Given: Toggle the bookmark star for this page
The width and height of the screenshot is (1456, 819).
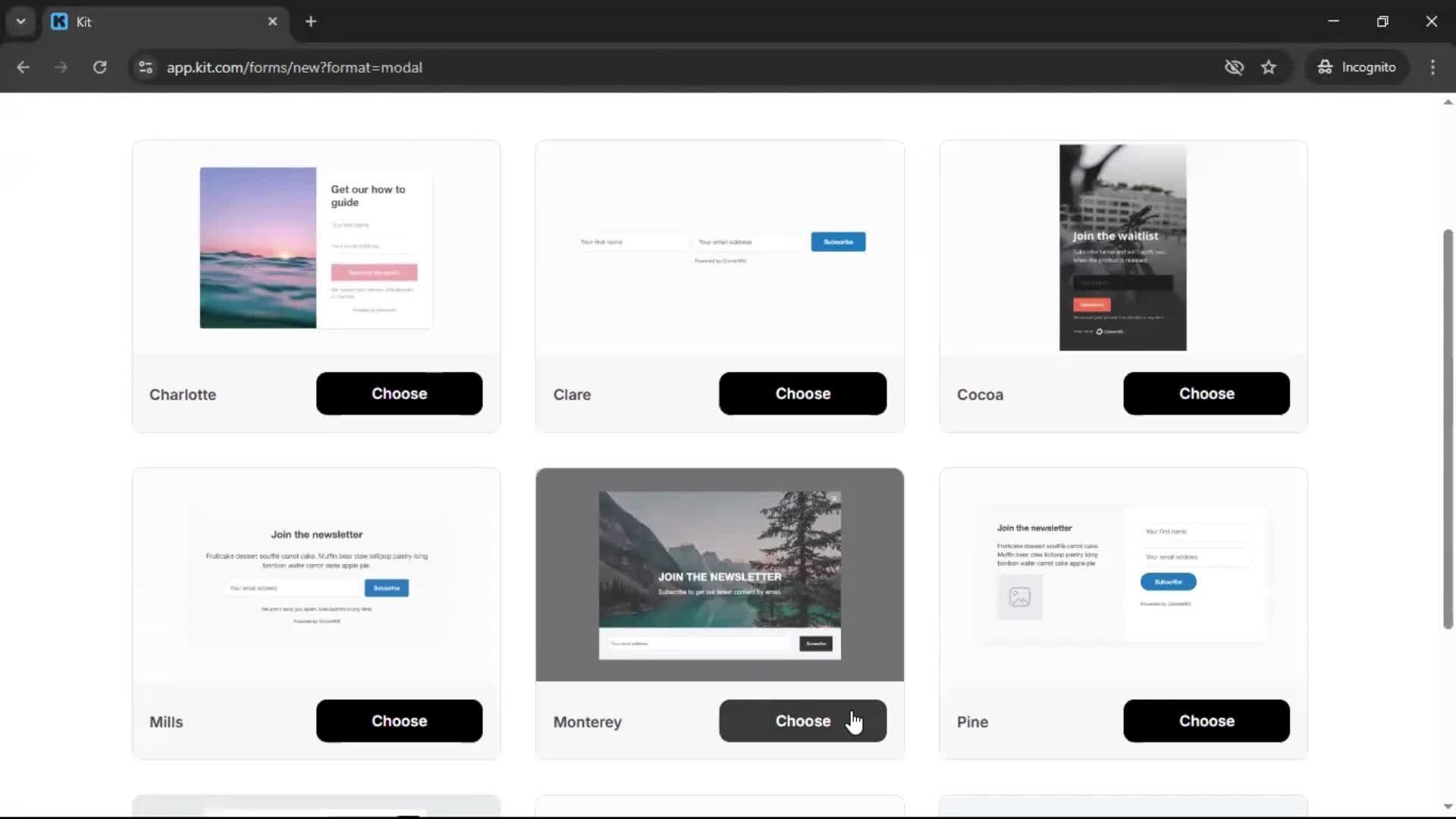Looking at the screenshot, I should pos(1269,67).
